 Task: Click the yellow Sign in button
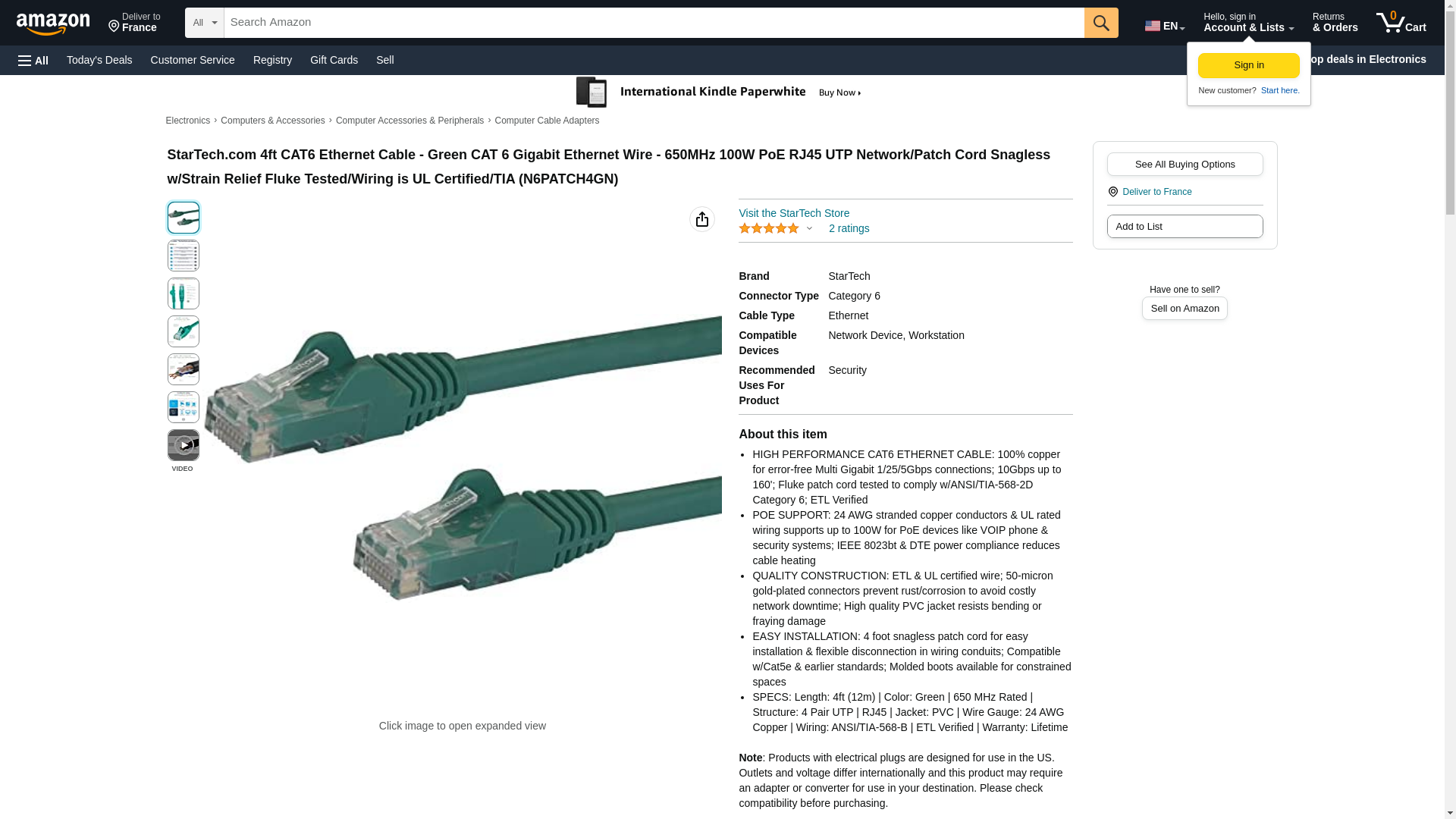point(1249,65)
